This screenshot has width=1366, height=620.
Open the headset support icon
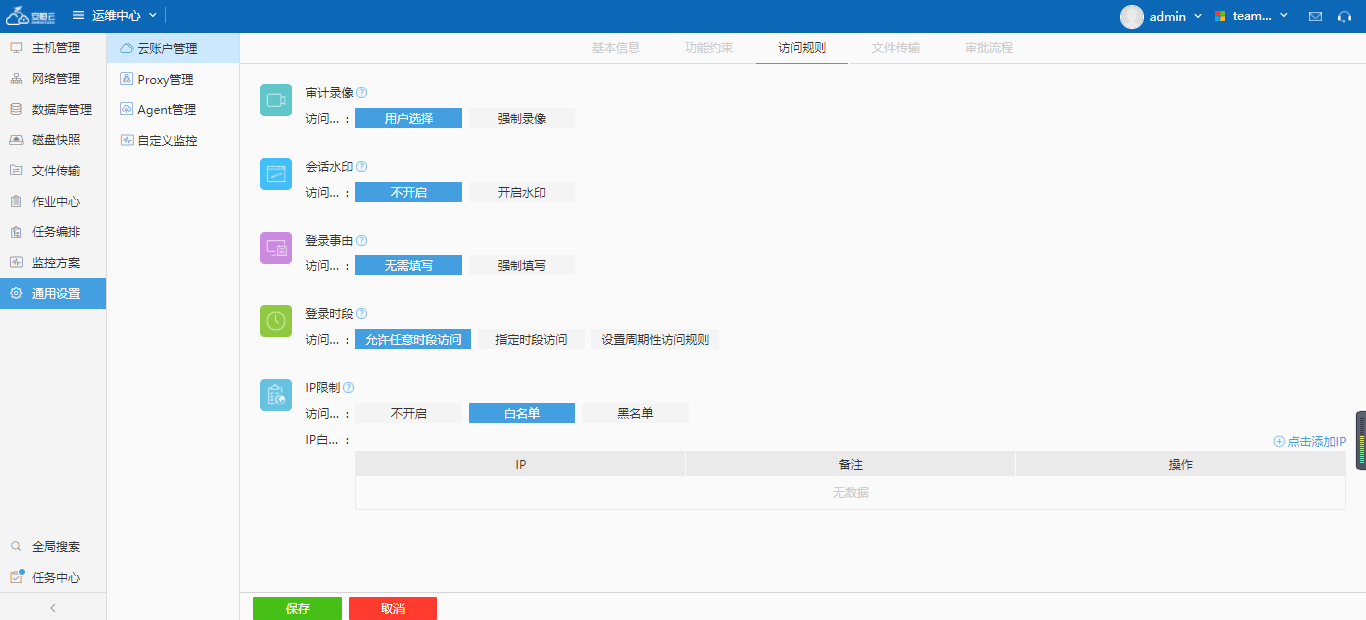1344,16
